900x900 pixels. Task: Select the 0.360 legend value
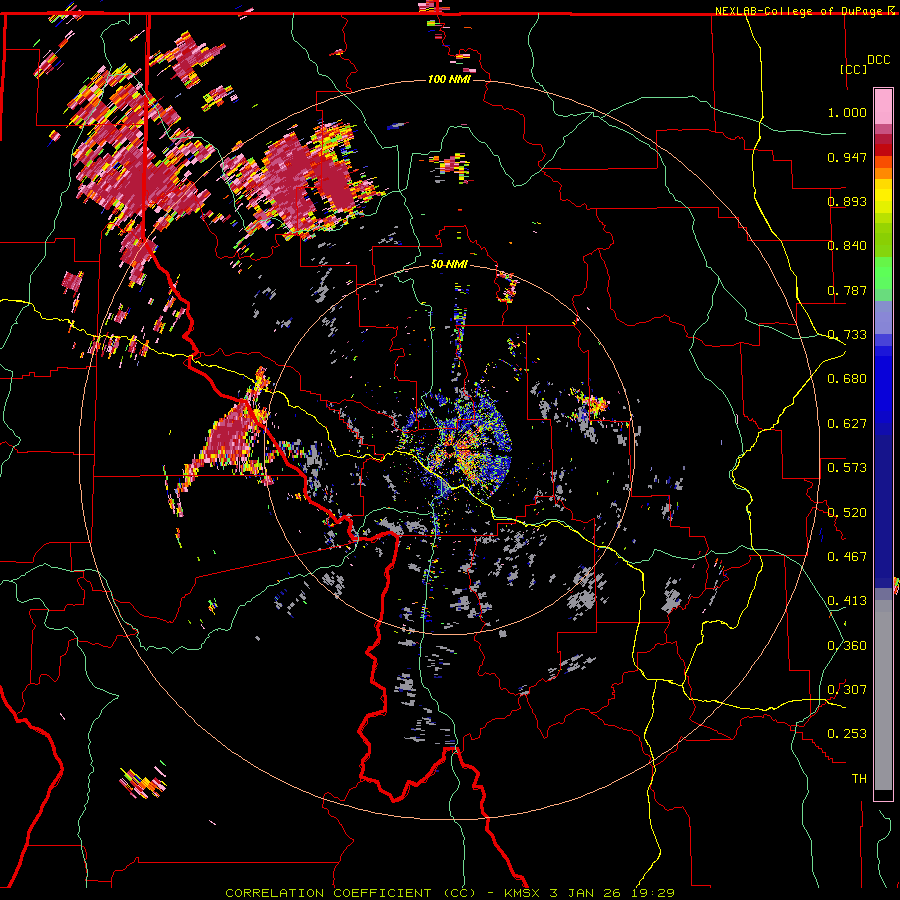[847, 646]
